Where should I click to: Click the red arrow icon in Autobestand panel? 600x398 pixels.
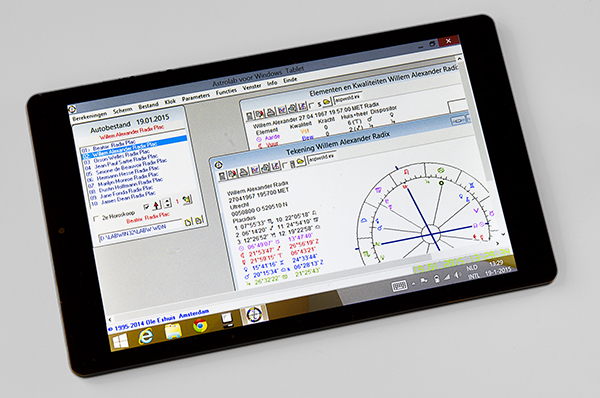pyautogui.click(x=156, y=205)
